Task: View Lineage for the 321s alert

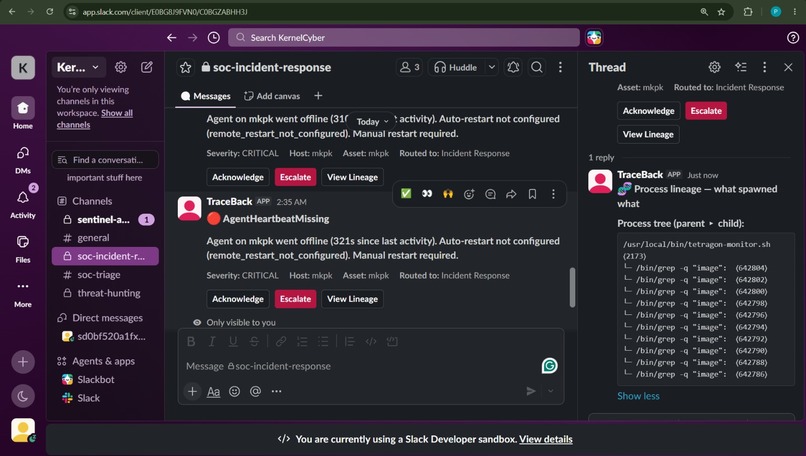Action: point(353,299)
